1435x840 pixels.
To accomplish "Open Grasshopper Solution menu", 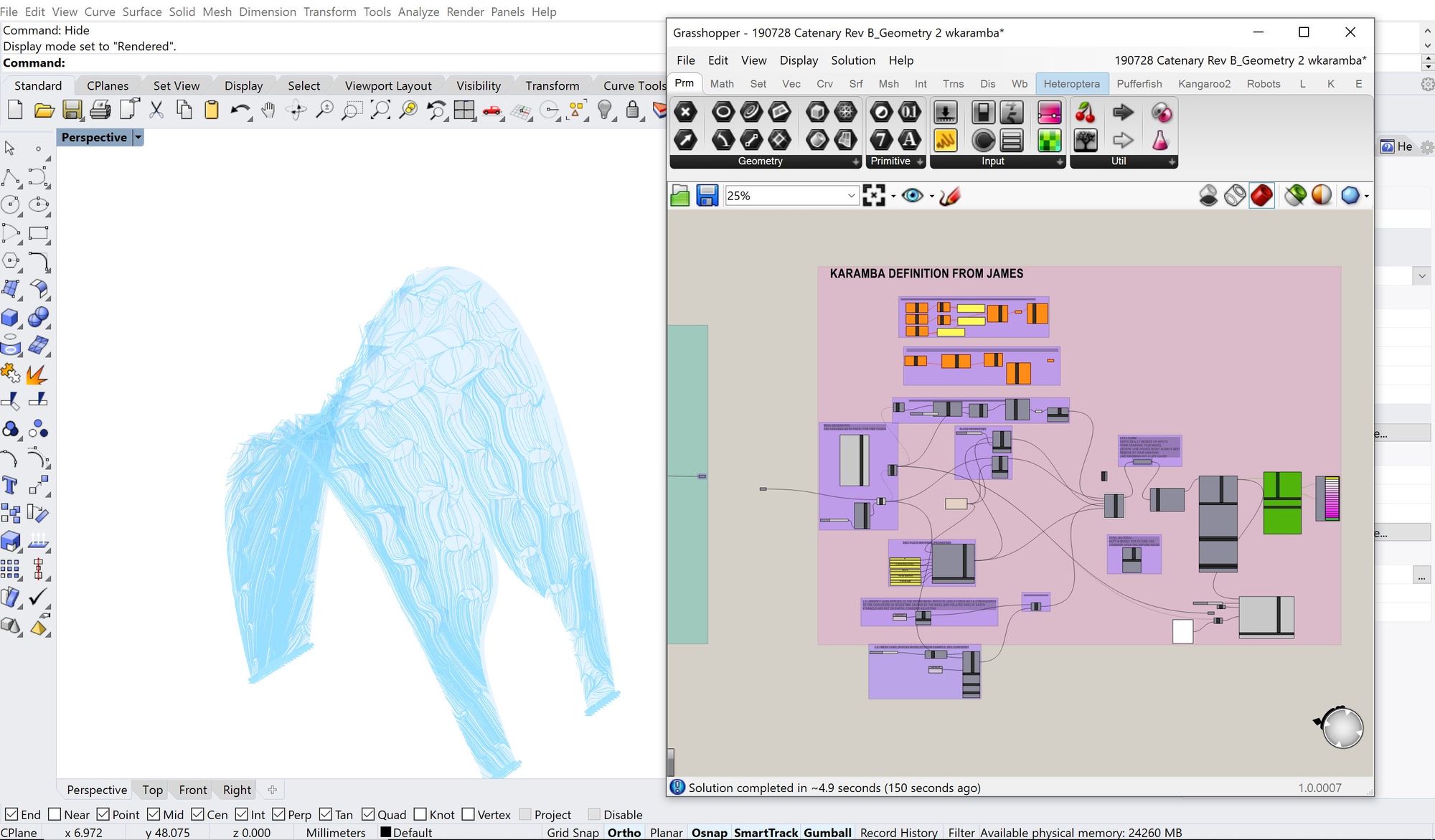I will tap(852, 60).
